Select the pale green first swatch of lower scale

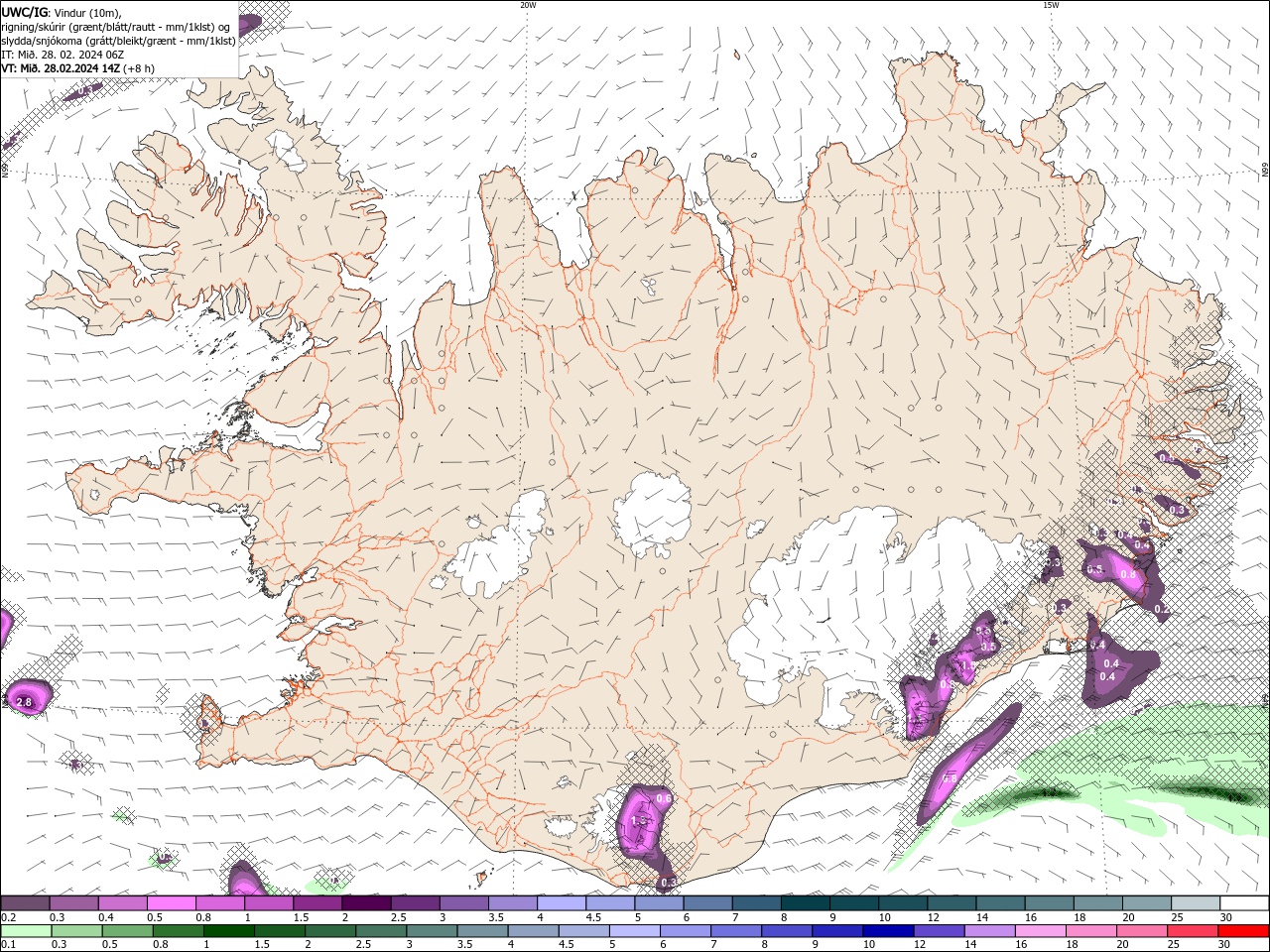click(26, 931)
